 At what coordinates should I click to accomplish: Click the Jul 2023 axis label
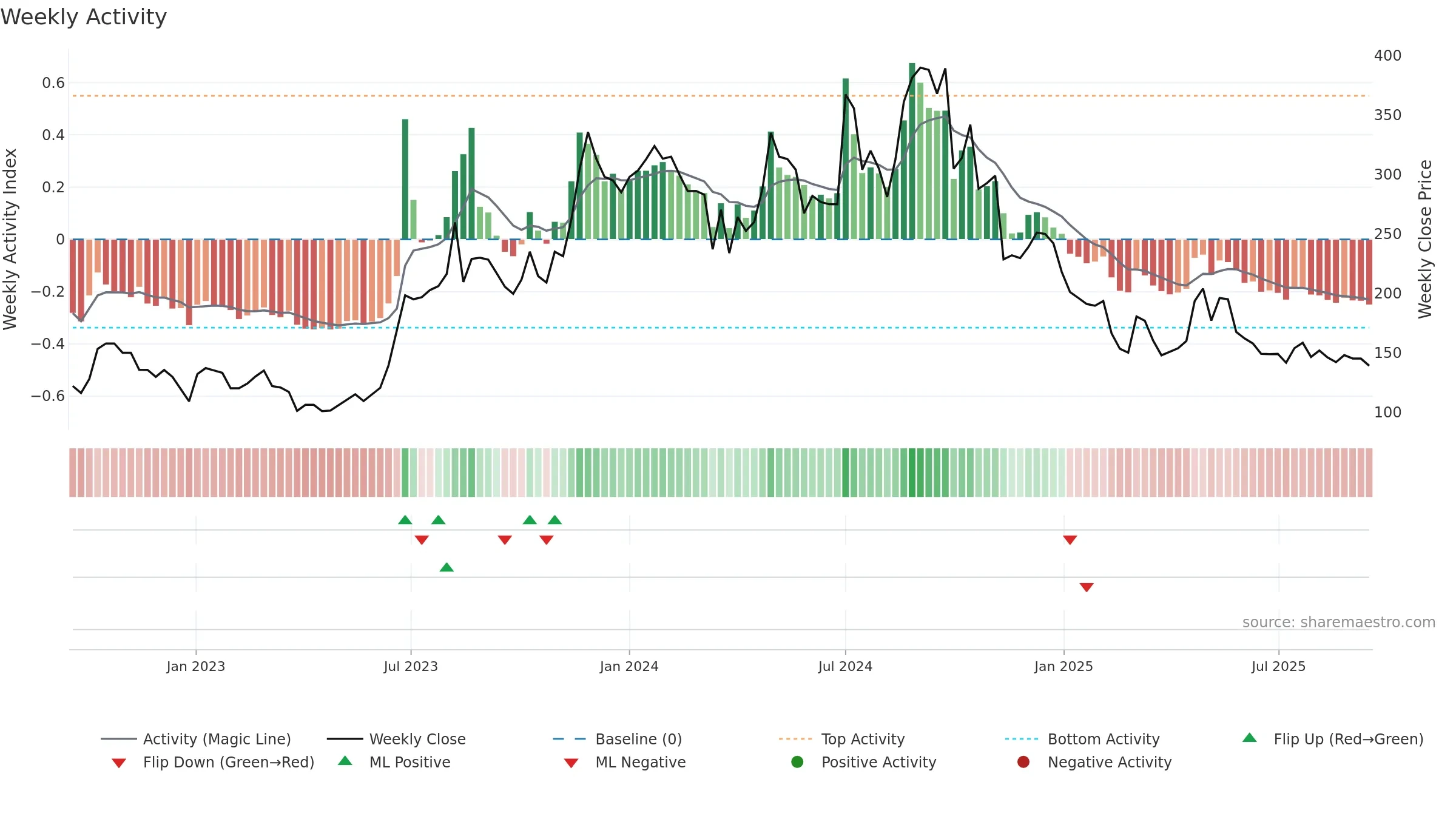(411, 666)
